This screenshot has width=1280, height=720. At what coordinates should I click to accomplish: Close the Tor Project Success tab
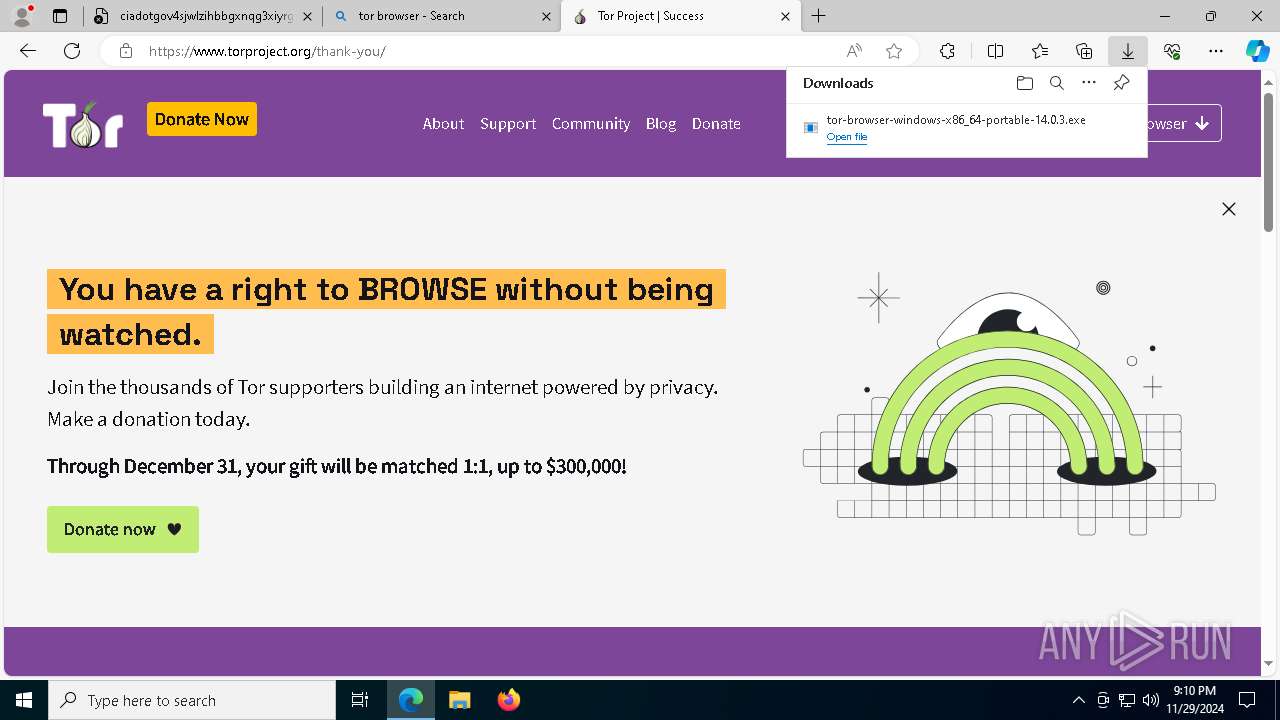point(785,16)
